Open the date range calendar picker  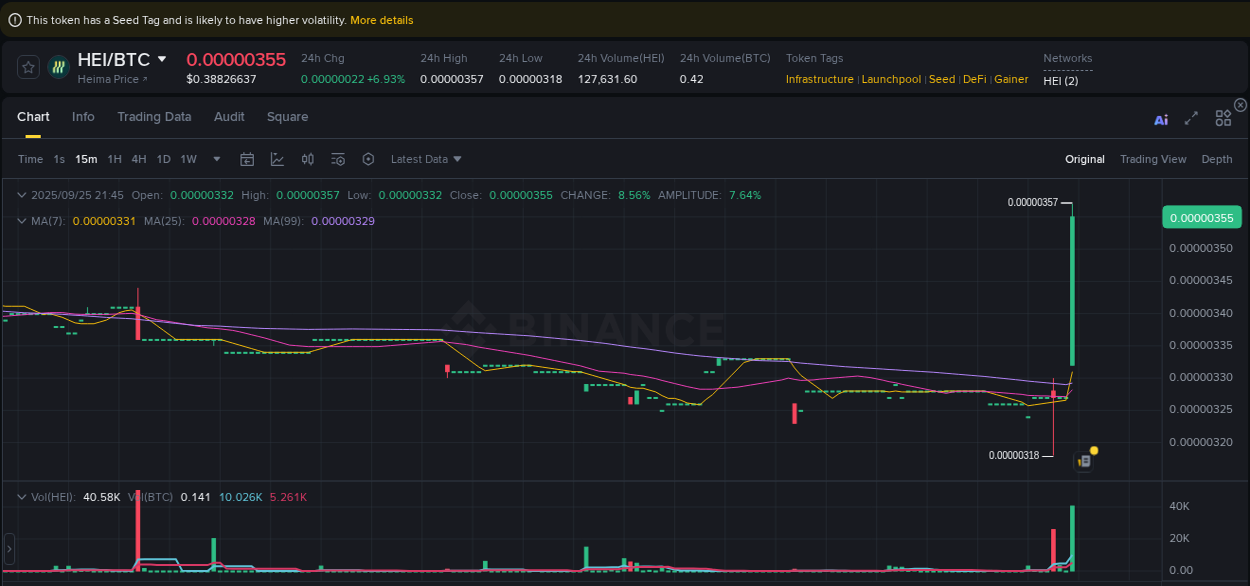[x=247, y=158]
